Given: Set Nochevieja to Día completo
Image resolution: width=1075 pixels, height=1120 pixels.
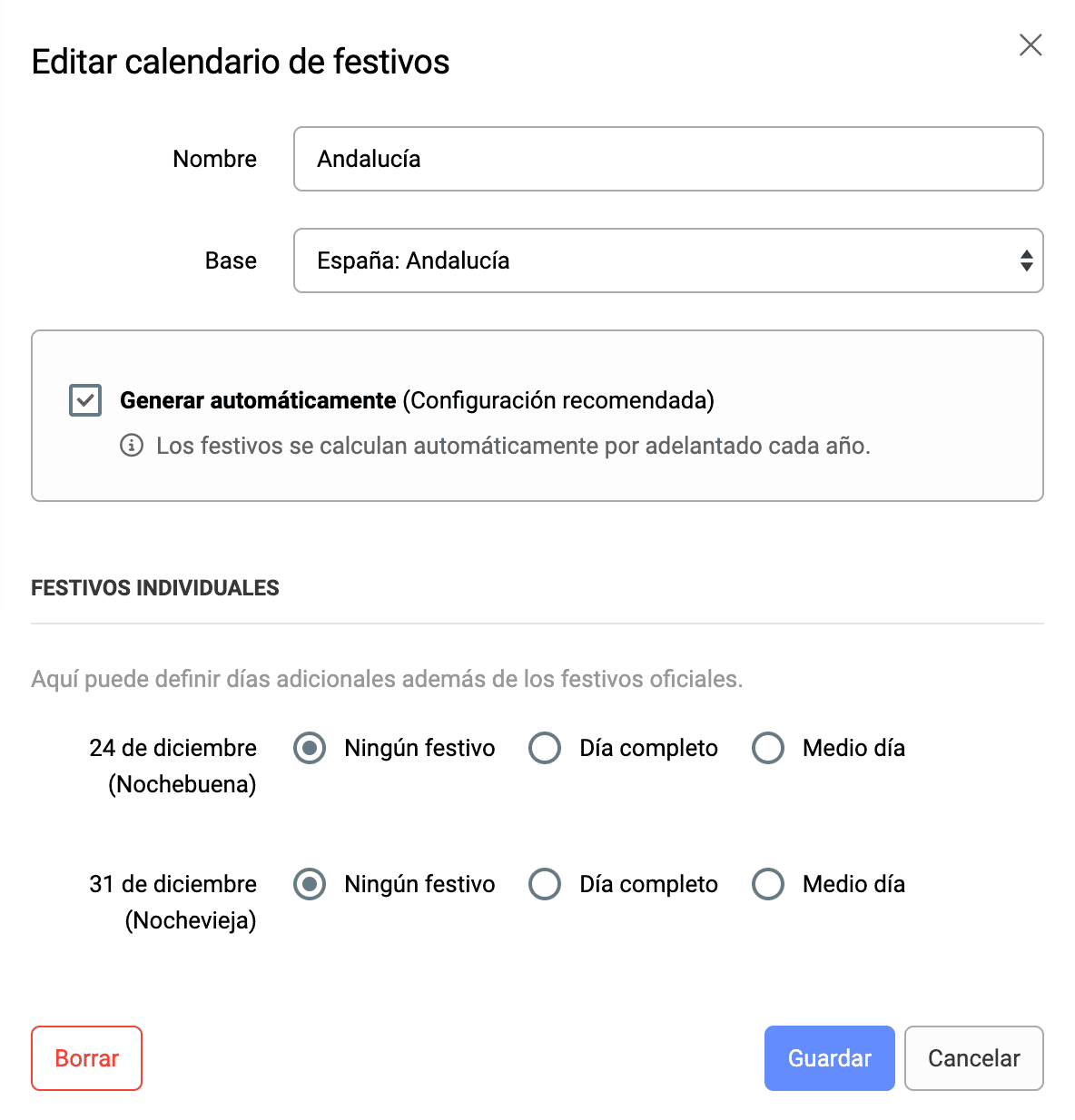Looking at the screenshot, I should point(545,885).
